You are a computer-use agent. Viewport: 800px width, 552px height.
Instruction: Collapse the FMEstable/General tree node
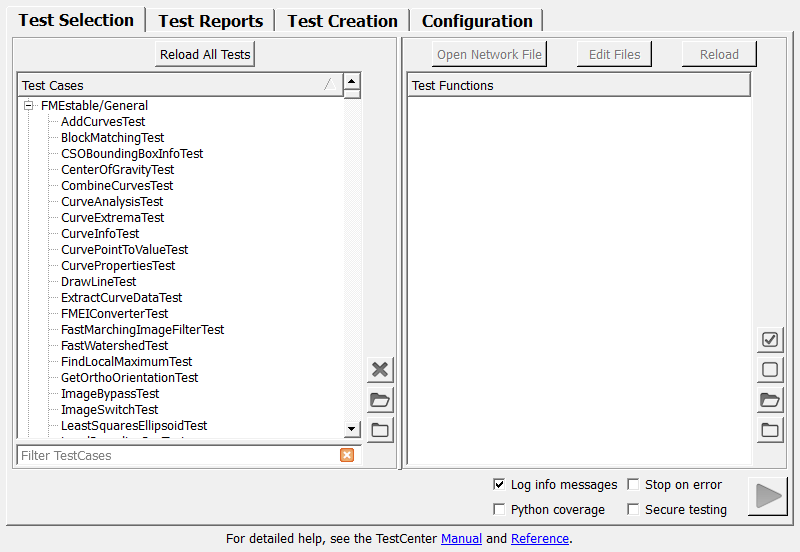point(30,106)
